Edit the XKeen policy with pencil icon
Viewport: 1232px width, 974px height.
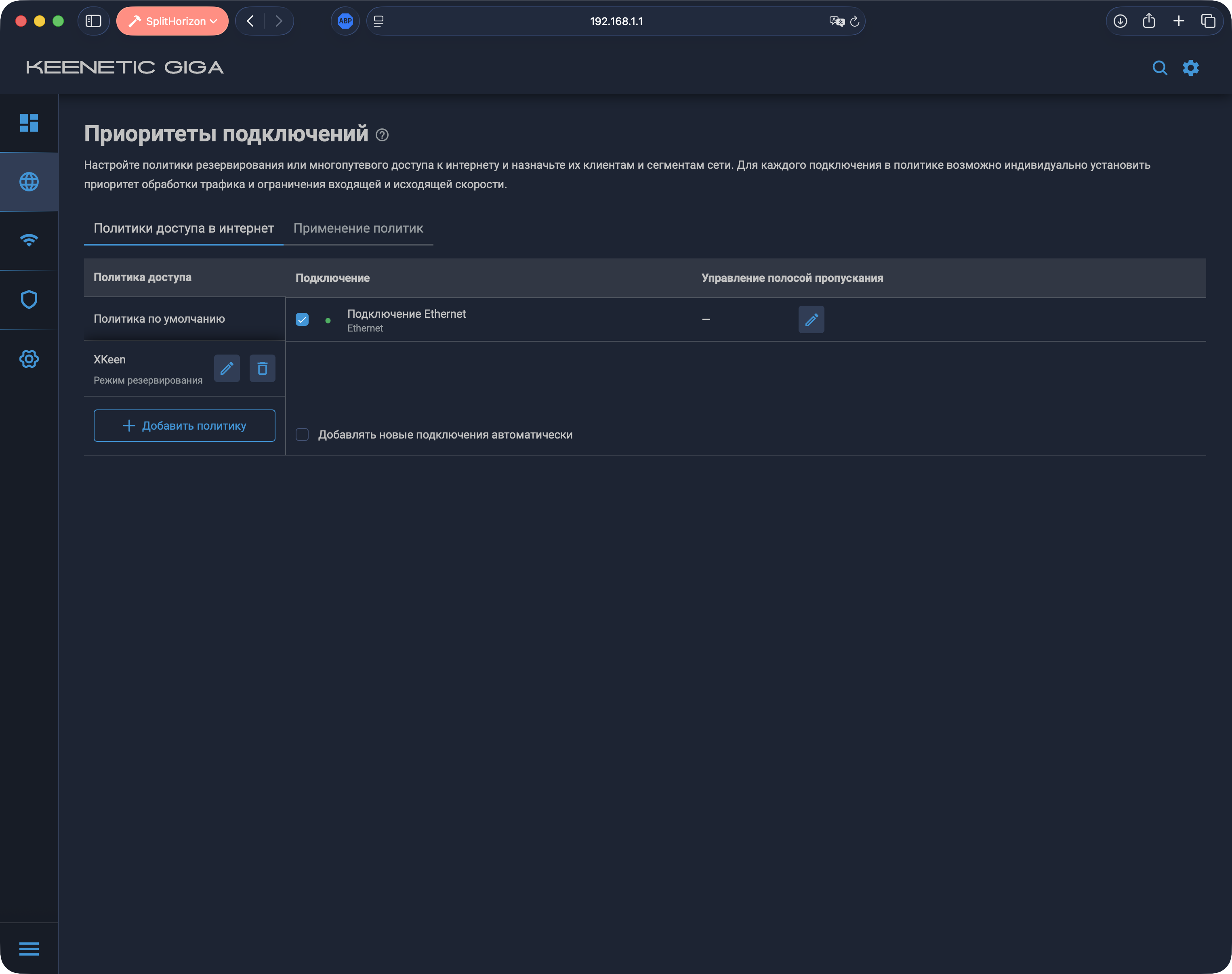(227, 368)
